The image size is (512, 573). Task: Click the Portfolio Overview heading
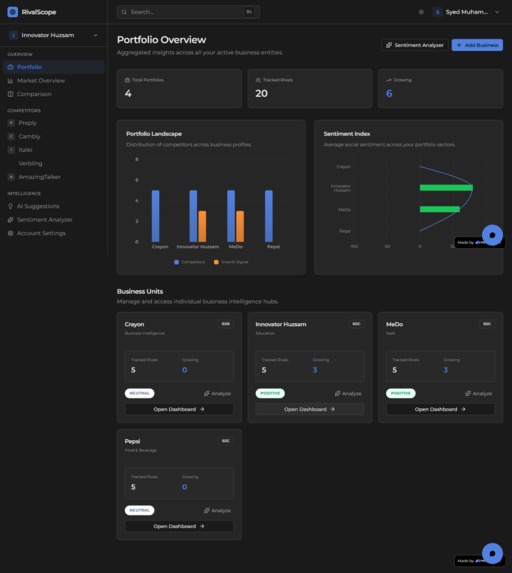[162, 40]
